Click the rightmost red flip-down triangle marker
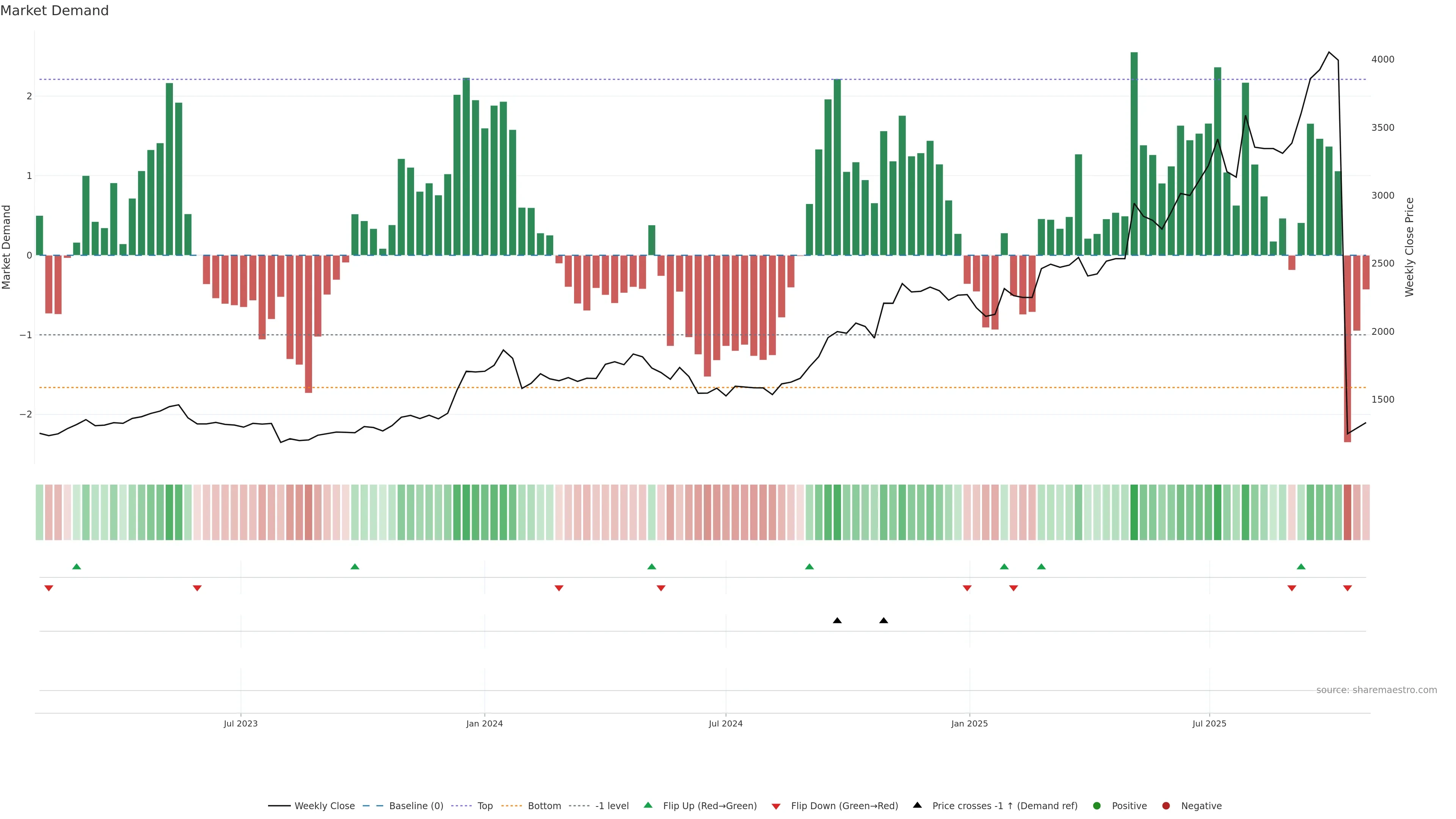This screenshot has width=1456, height=819. (1348, 588)
